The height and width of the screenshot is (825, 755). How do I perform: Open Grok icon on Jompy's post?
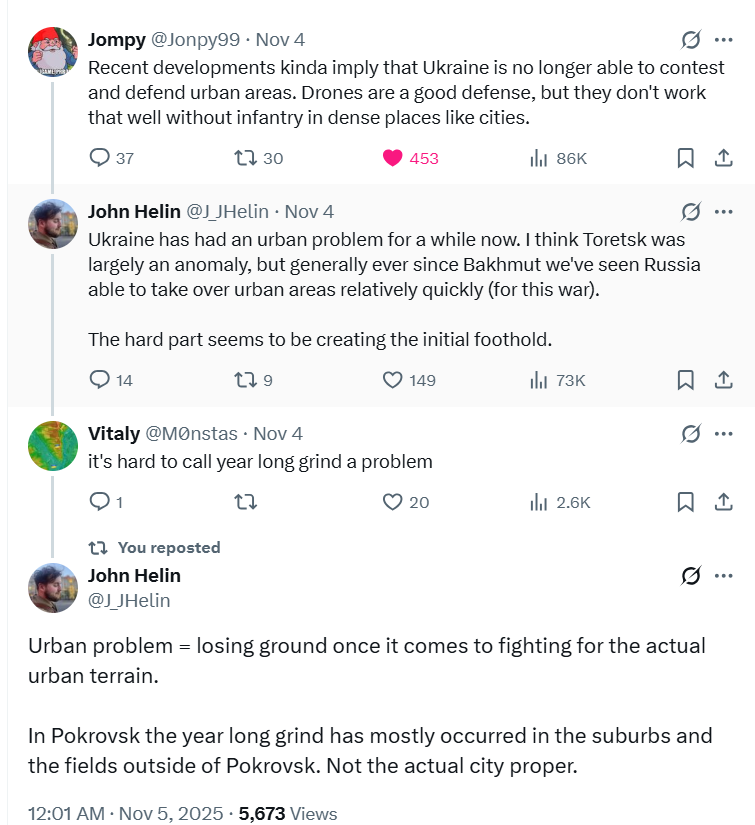coord(690,40)
